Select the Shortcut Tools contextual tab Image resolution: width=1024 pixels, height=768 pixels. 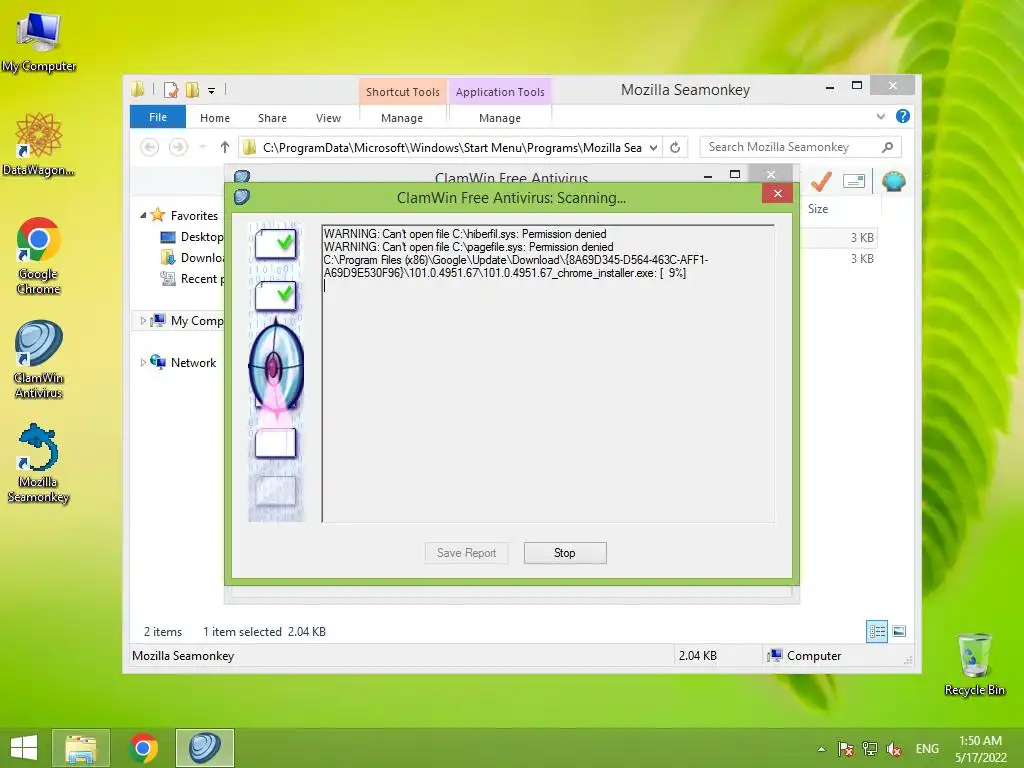click(402, 92)
